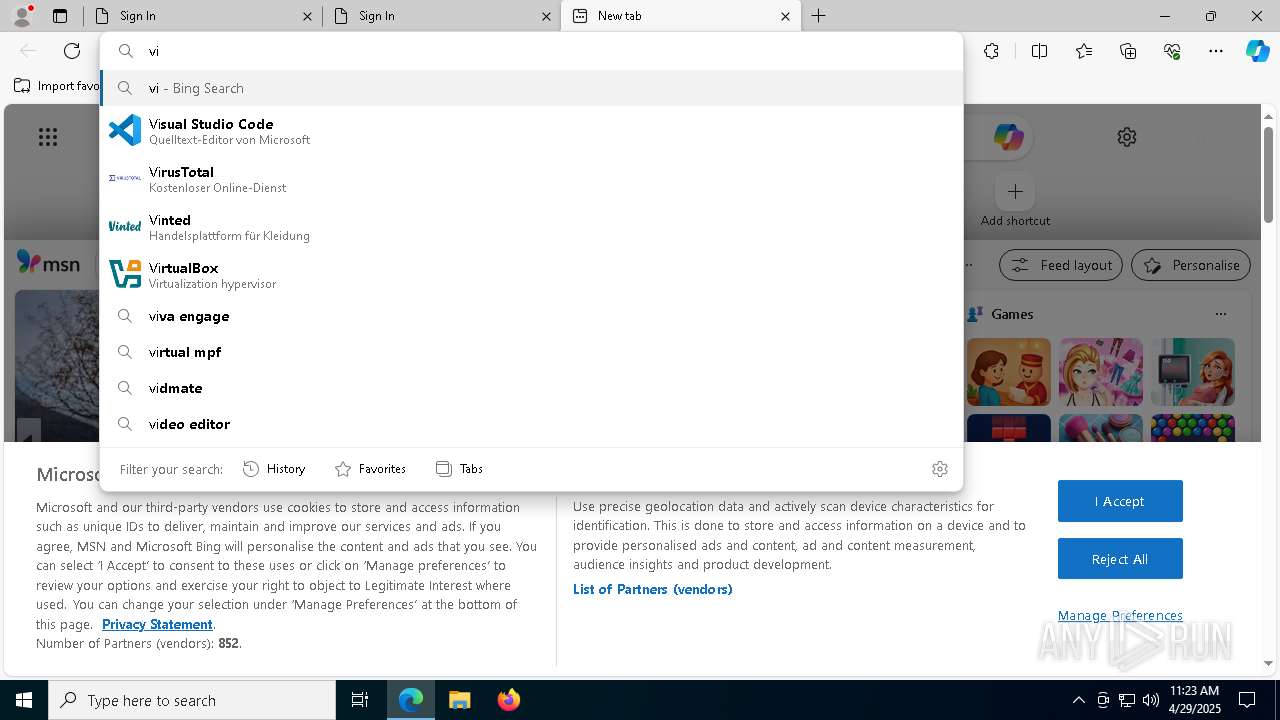Click Microsoft Edge taskbar icon
The image size is (1280, 720).
click(x=411, y=700)
